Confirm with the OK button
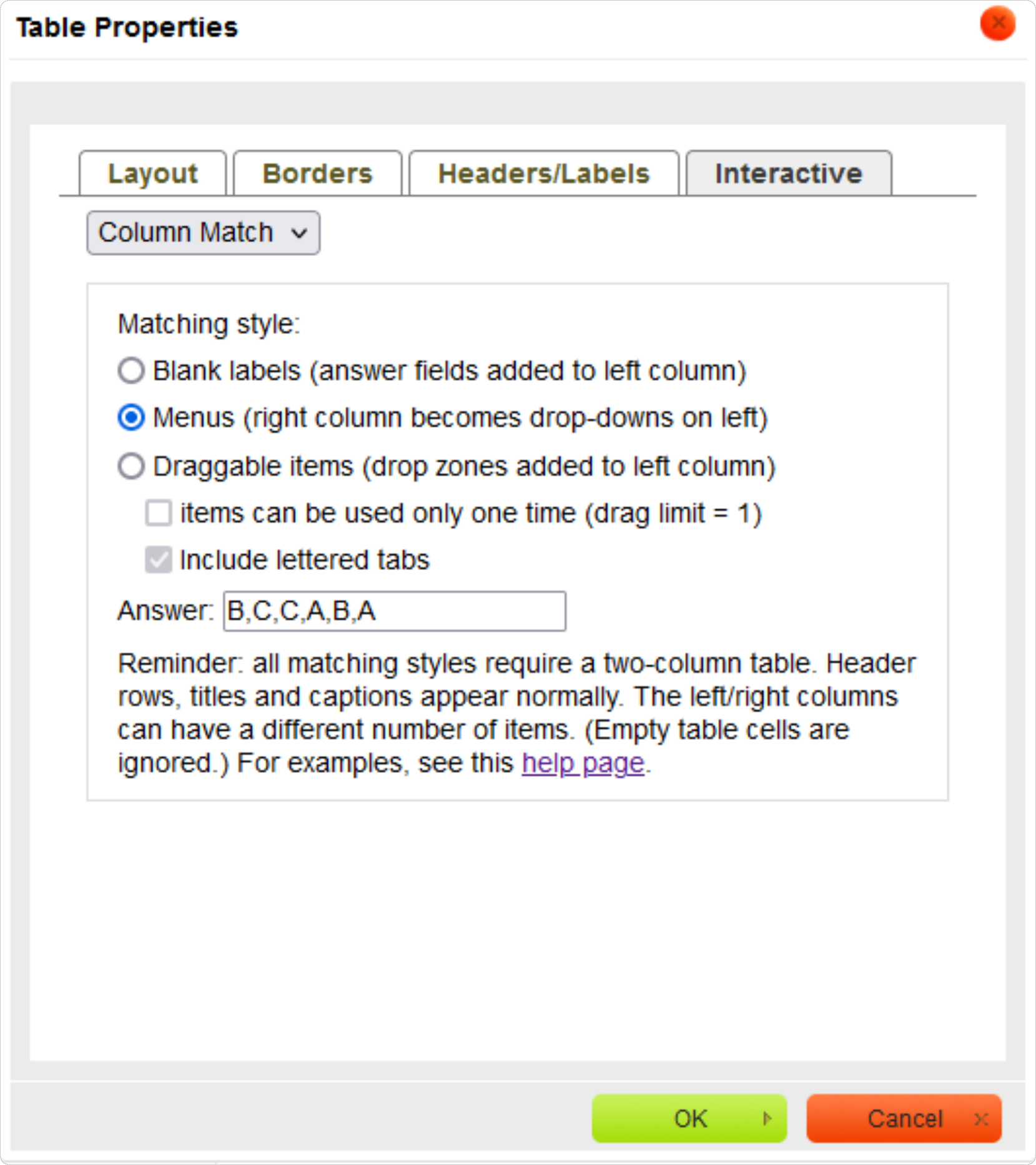 click(689, 1118)
